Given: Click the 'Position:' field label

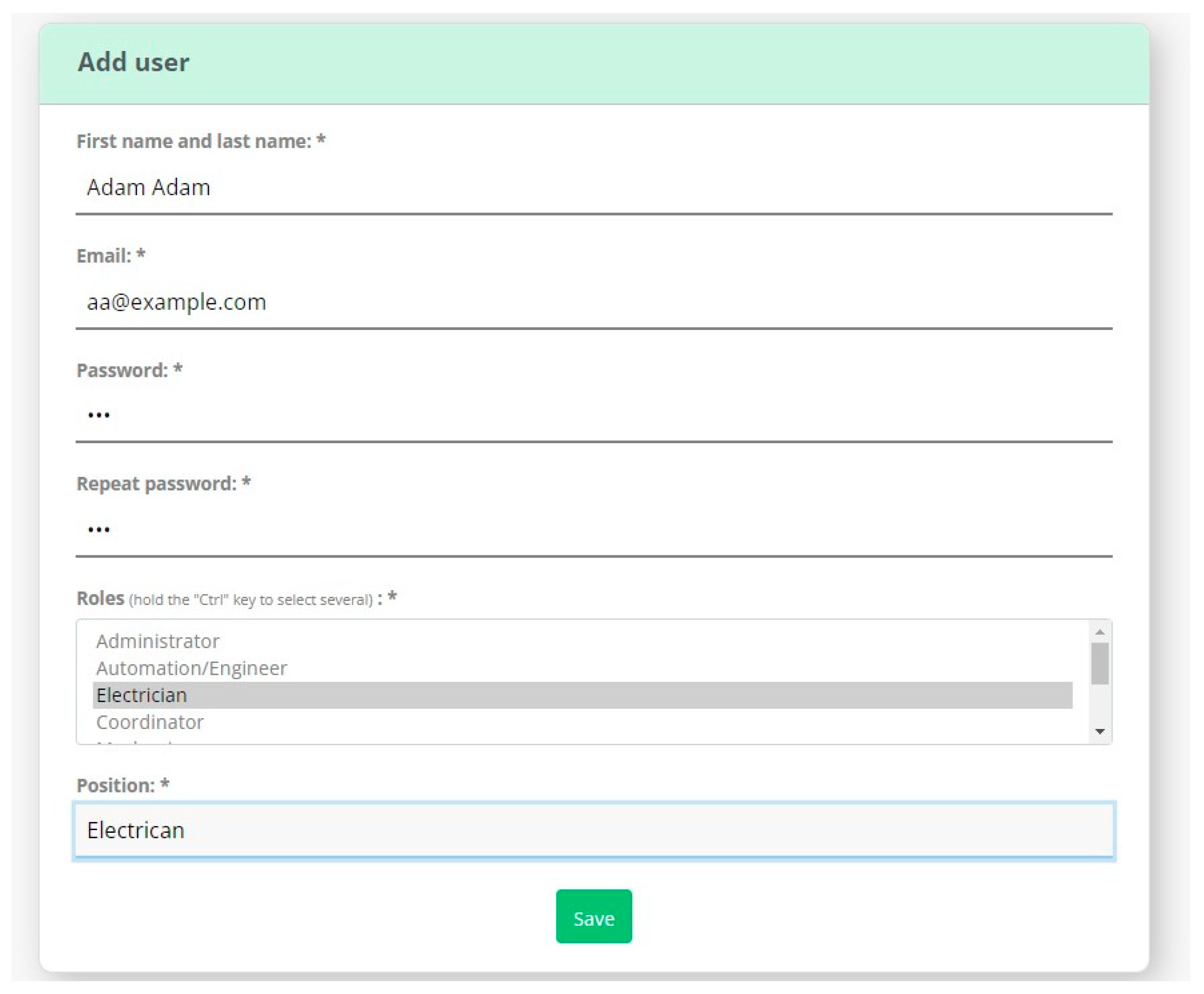Looking at the screenshot, I should [116, 786].
